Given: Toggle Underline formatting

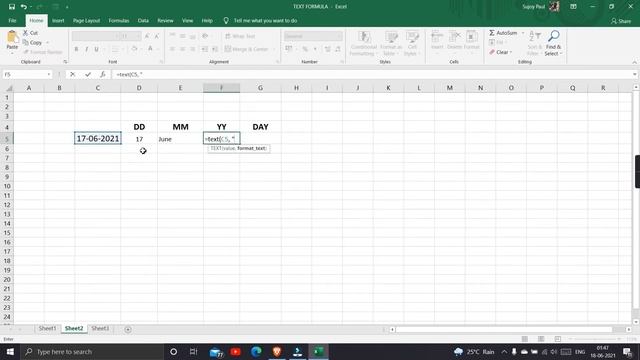Looking at the screenshot, I should pyautogui.click(x=97, y=49).
